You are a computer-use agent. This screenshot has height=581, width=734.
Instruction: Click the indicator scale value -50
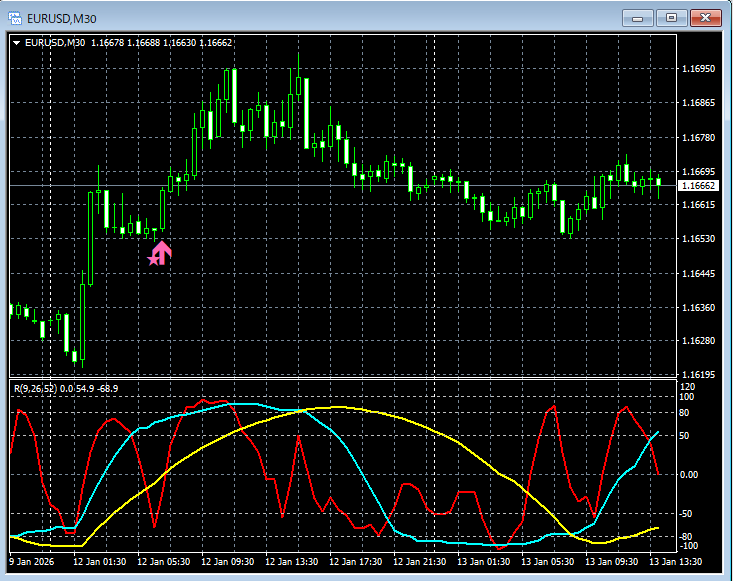click(x=684, y=514)
